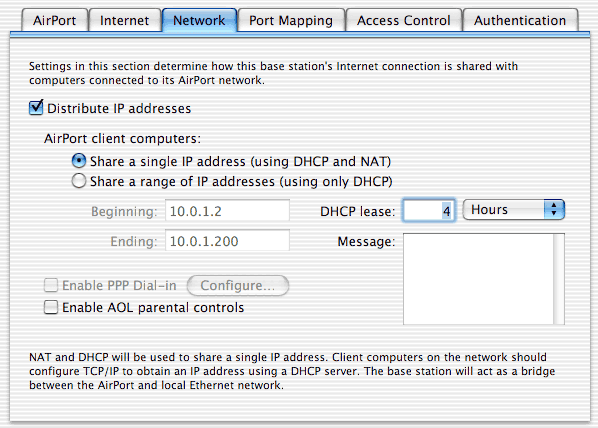
Task: Click the Distribute IP addresses label
Action: click(119, 109)
